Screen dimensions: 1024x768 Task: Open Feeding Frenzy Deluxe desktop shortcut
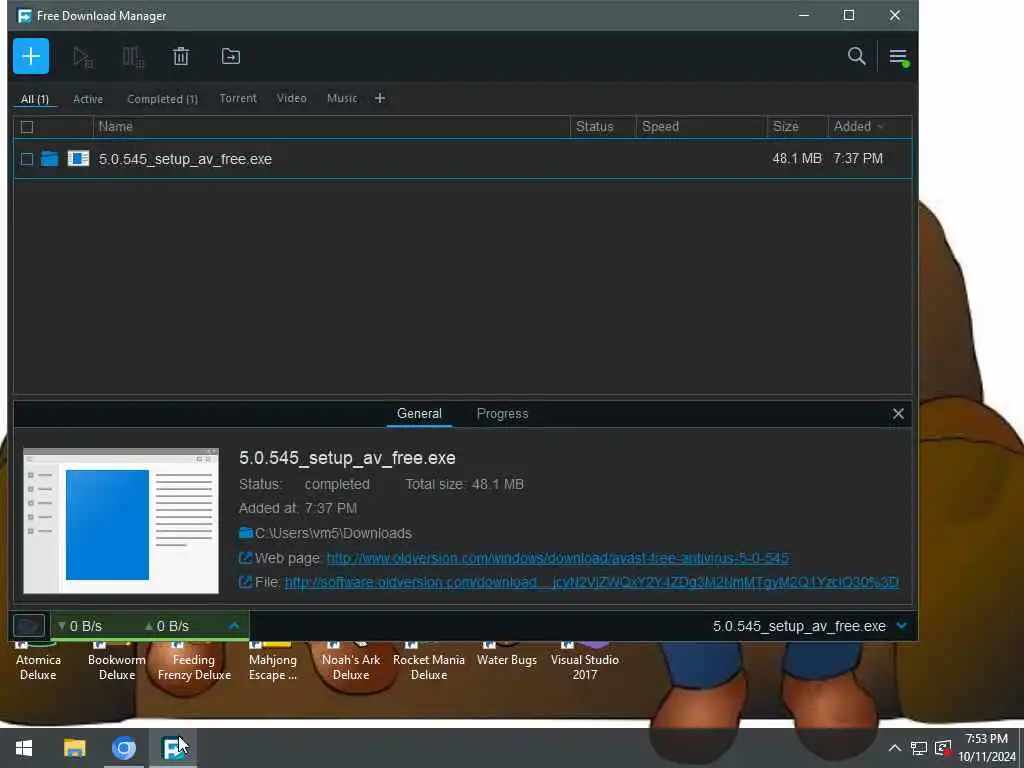[x=194, y=664]
